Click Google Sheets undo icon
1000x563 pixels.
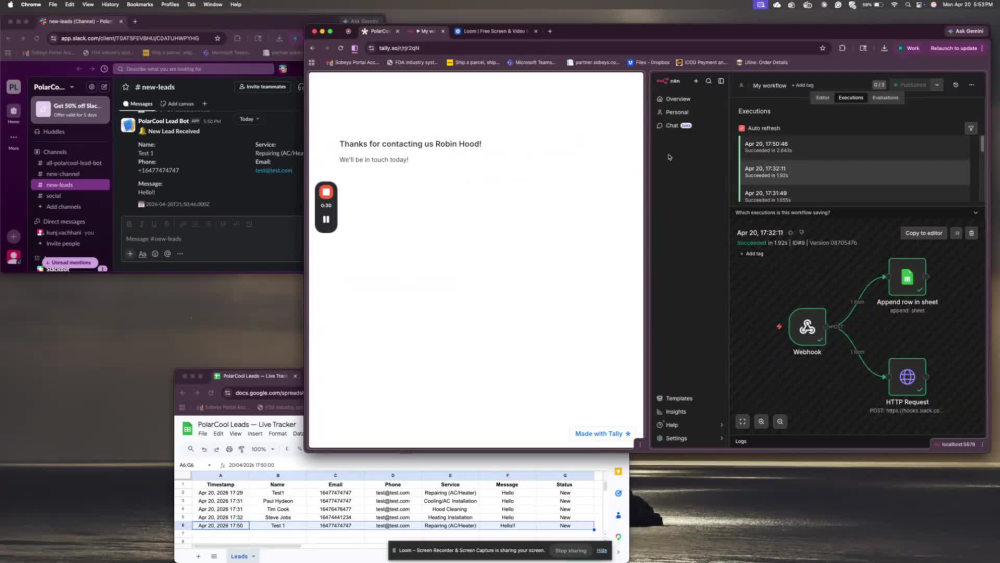204,449
